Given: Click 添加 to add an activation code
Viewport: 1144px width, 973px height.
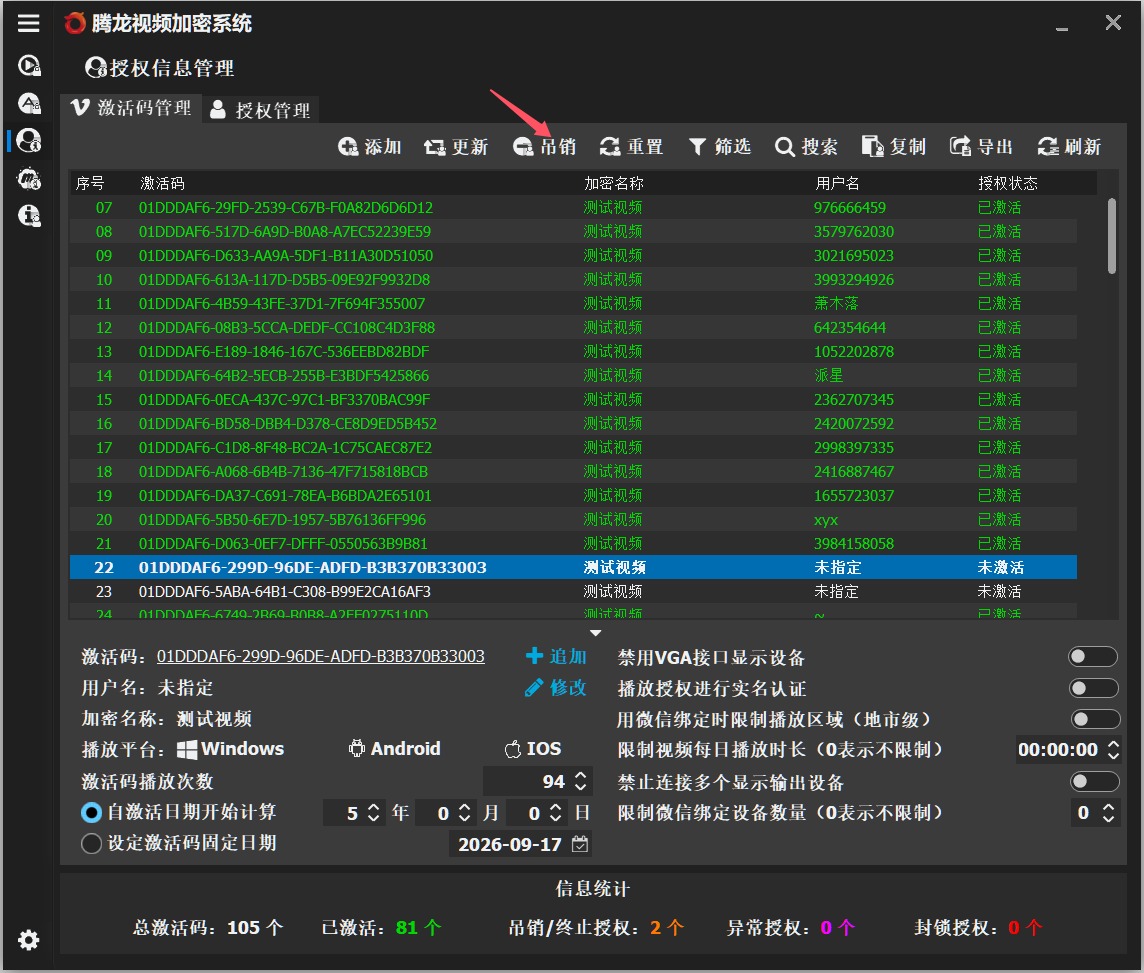Looking at the screenshot, I should [369, 147].
